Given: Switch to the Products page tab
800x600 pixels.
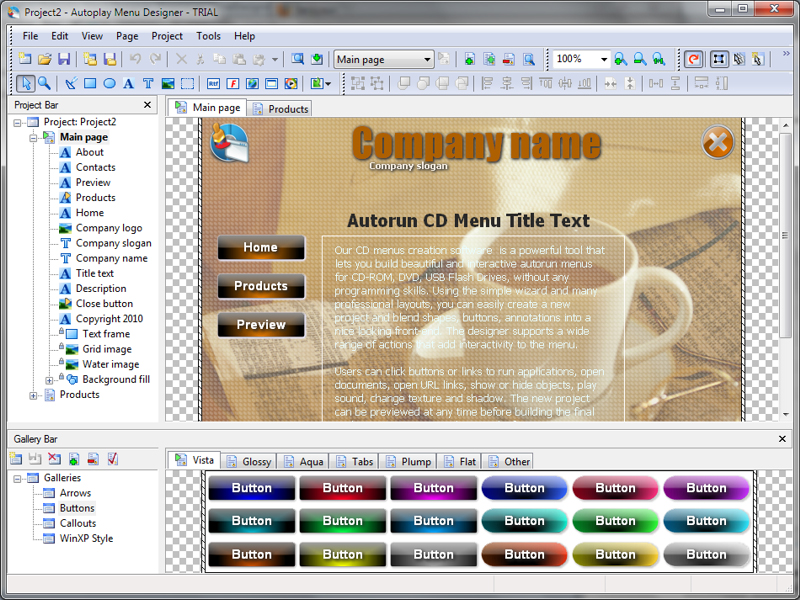Looking at the screenshot, I should [280, 109].
